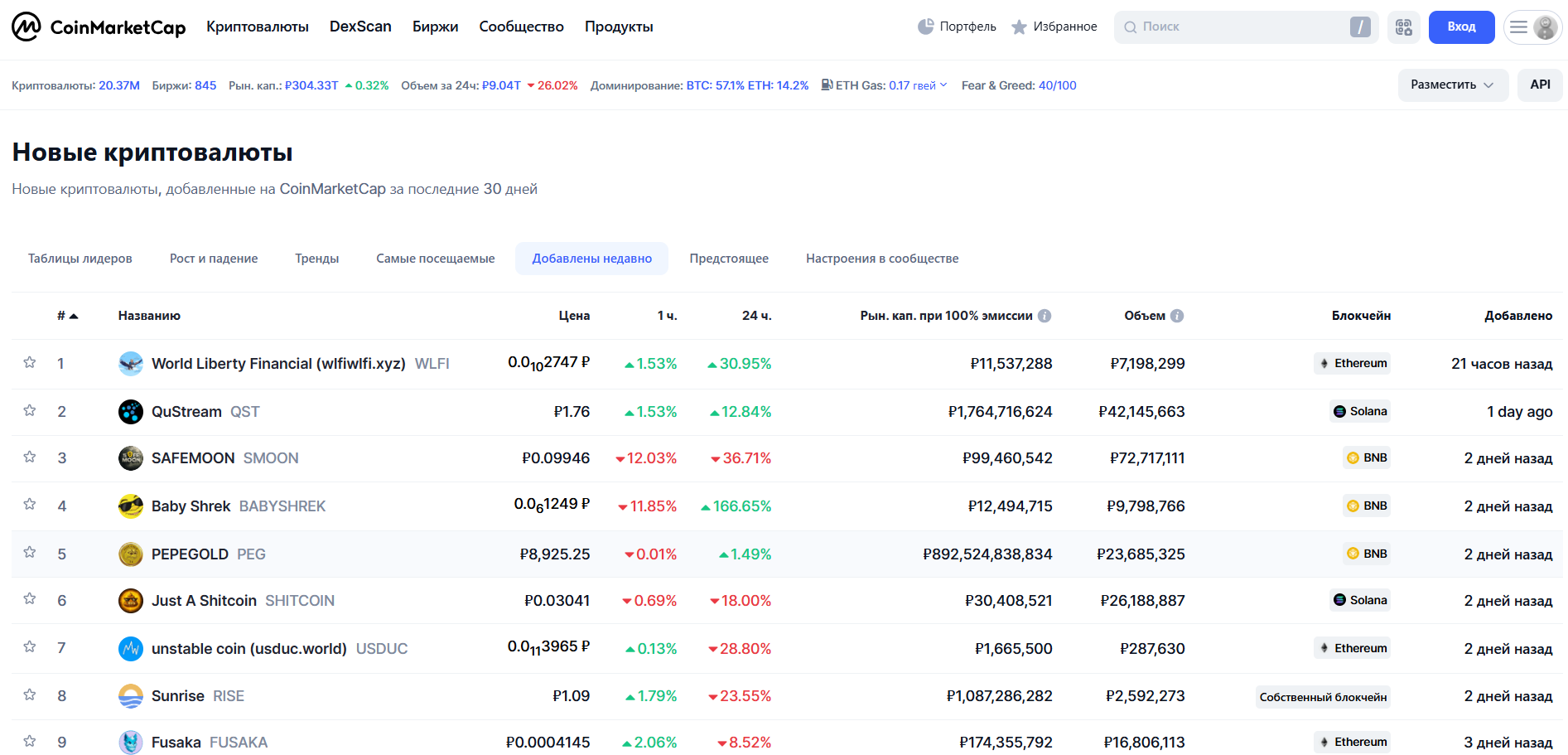Add Sunrise RISE to watchlist
1568x755 pixels.
(30, 695)
